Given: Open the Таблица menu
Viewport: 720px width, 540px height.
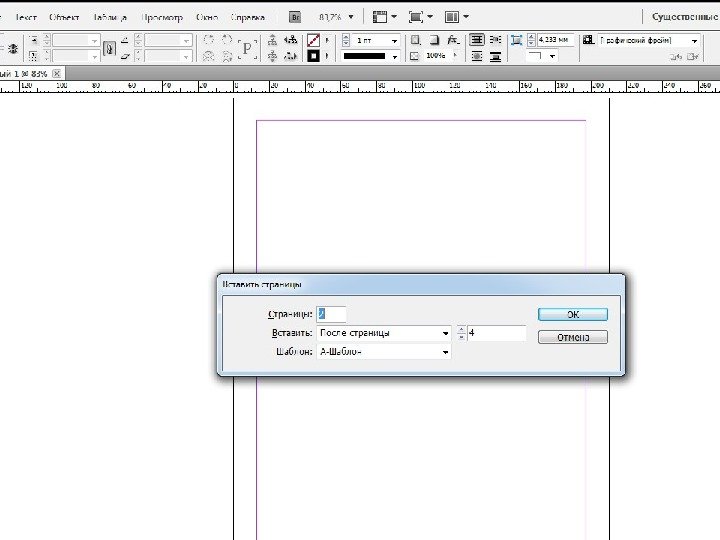Looking at the screenshot, I should coord(109,17).
